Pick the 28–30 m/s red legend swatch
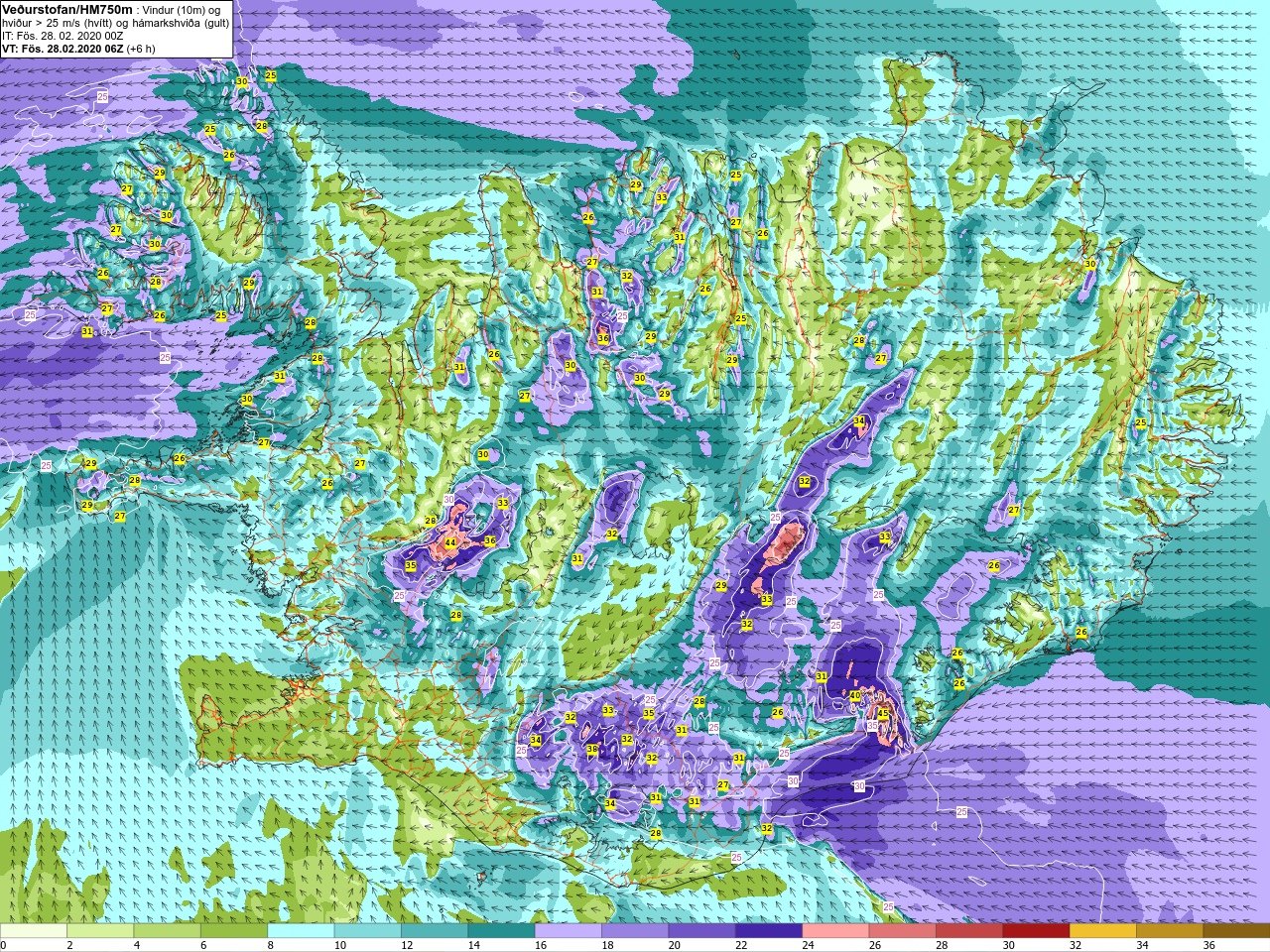This screenshot has width=1270, height=952. [968, 931]
